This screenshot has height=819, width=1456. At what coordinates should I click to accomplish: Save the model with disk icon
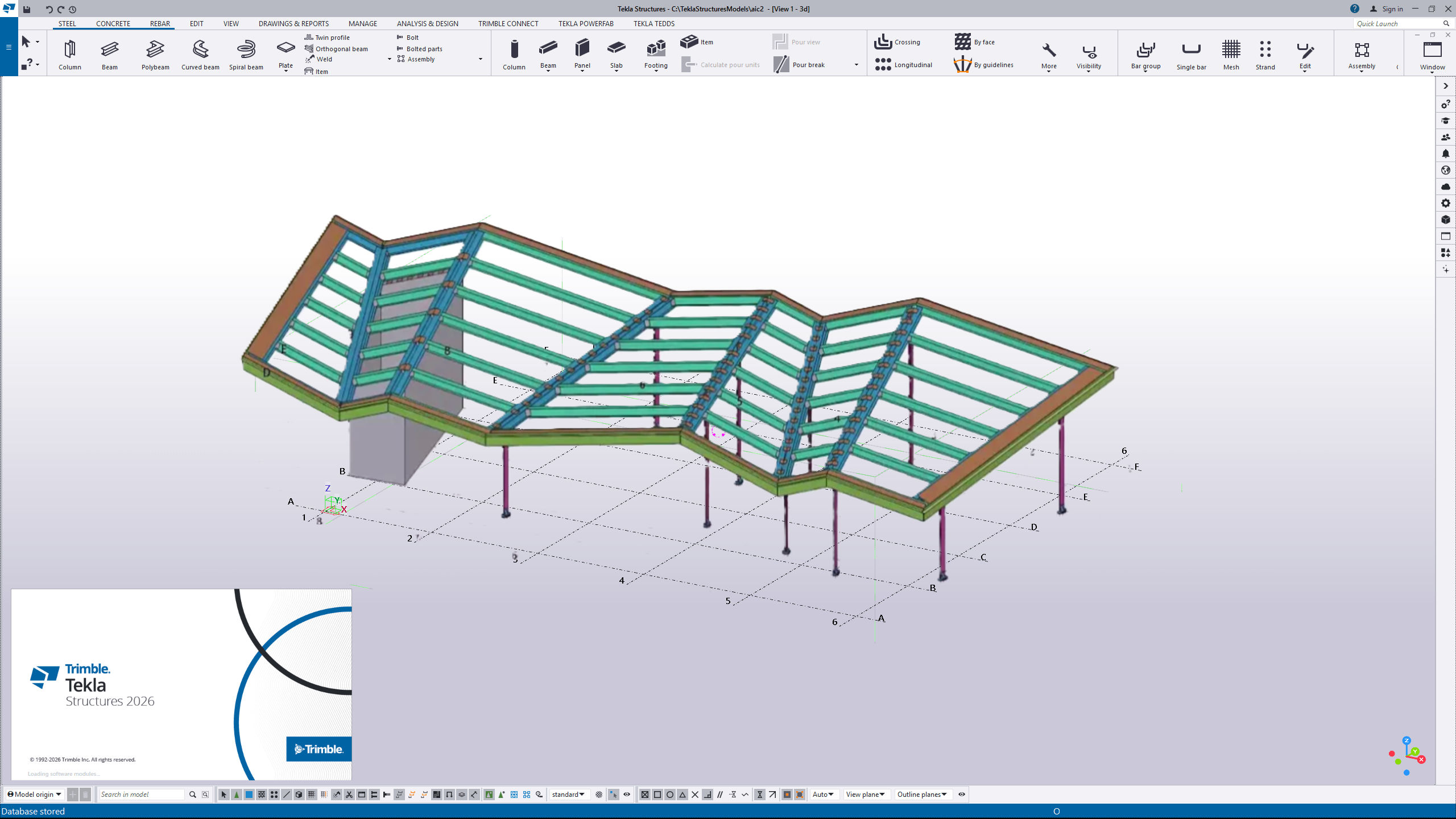click(x=27, y=9)
